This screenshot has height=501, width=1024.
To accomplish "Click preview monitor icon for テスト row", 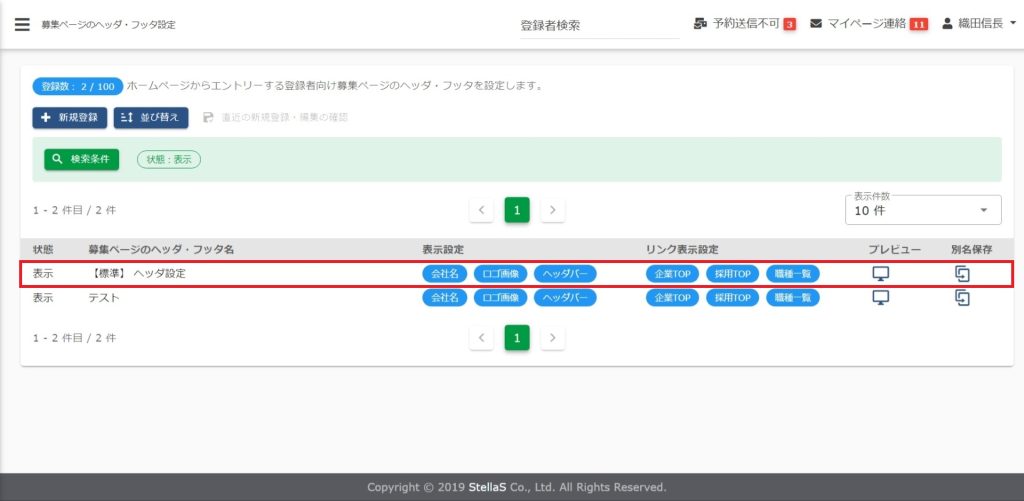I will click(x=880, y=297).
